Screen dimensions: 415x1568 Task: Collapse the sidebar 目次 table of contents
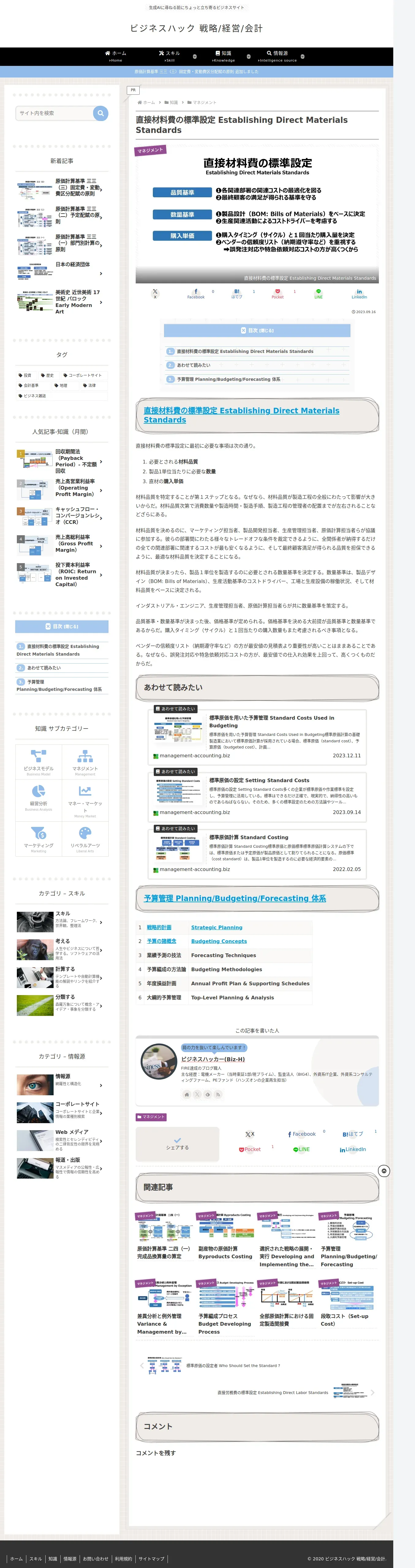pyautogui.click(x=62, y=626)
